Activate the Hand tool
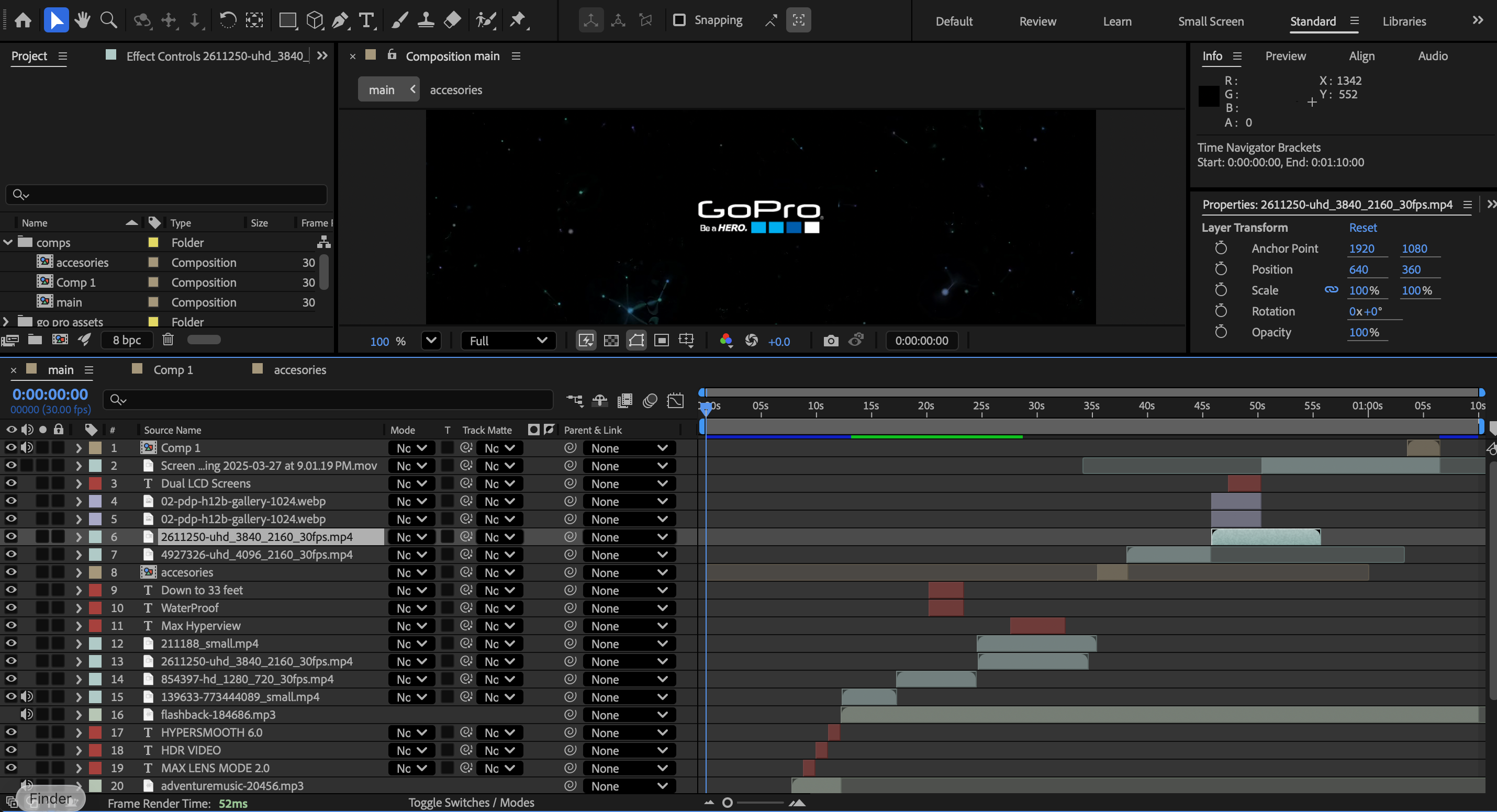This screenshot has width=1497, height=812. tap(82, 20)
